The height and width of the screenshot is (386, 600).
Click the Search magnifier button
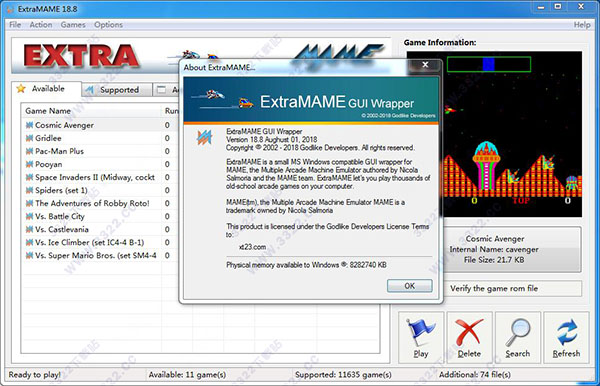[518, 337]
